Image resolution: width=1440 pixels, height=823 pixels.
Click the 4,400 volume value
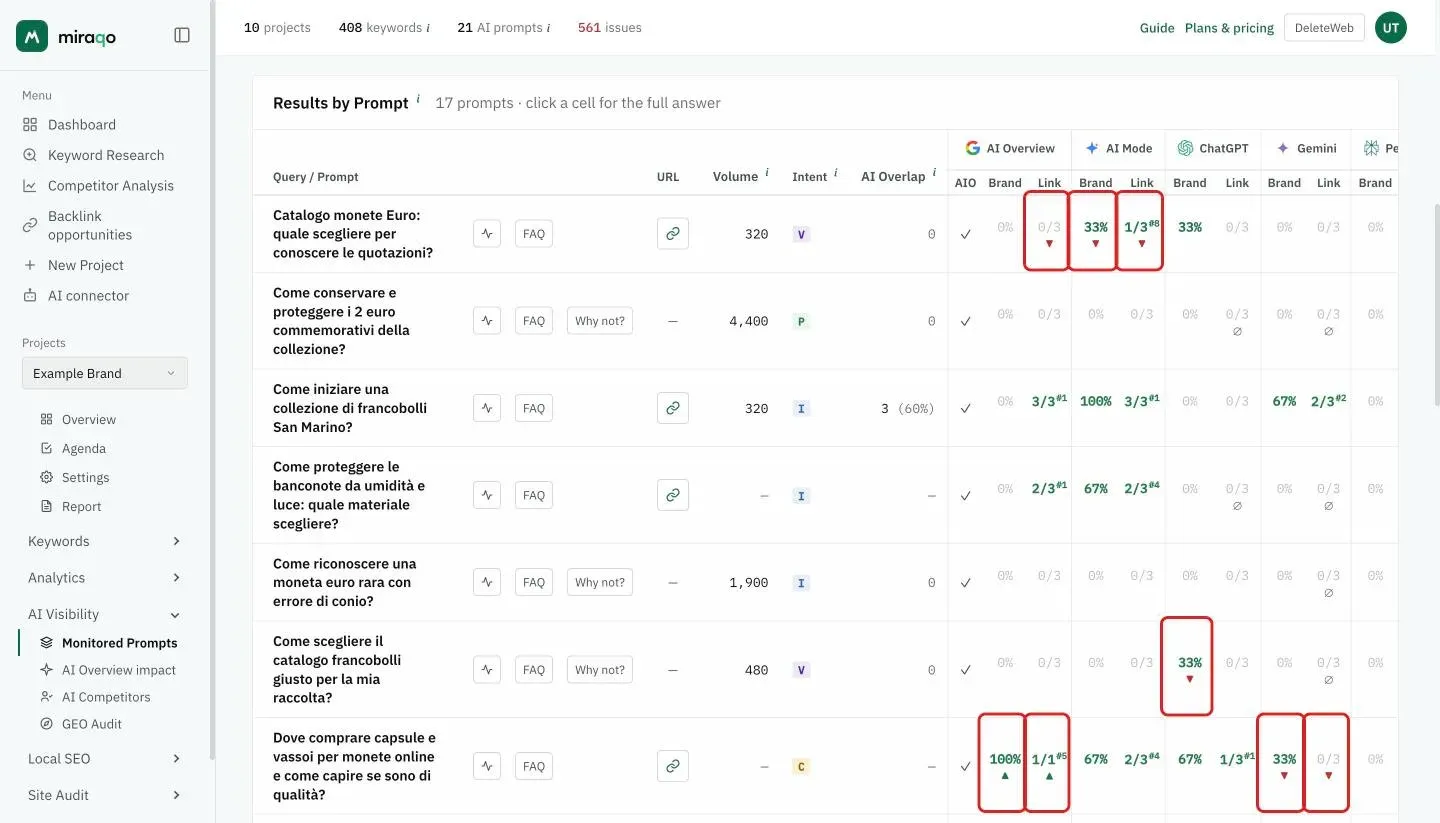tap(749, 321)
